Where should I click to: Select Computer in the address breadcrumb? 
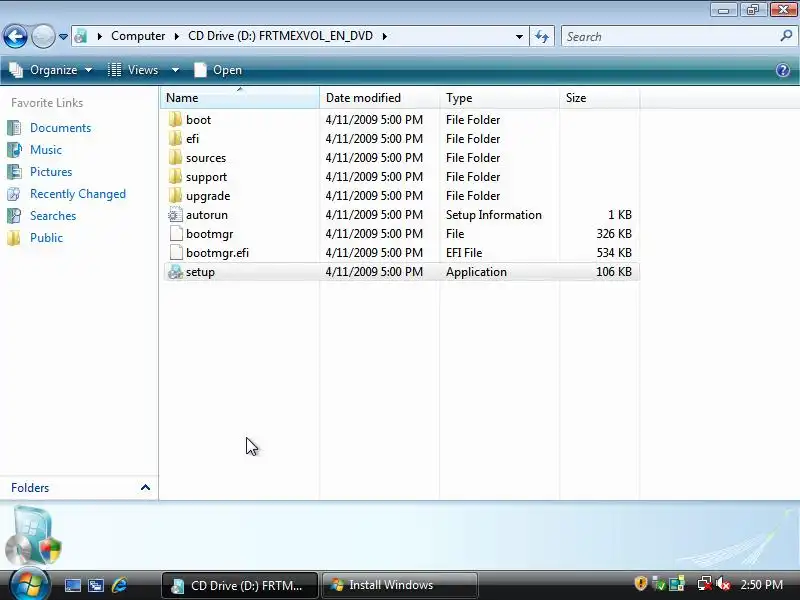[138, 36]
